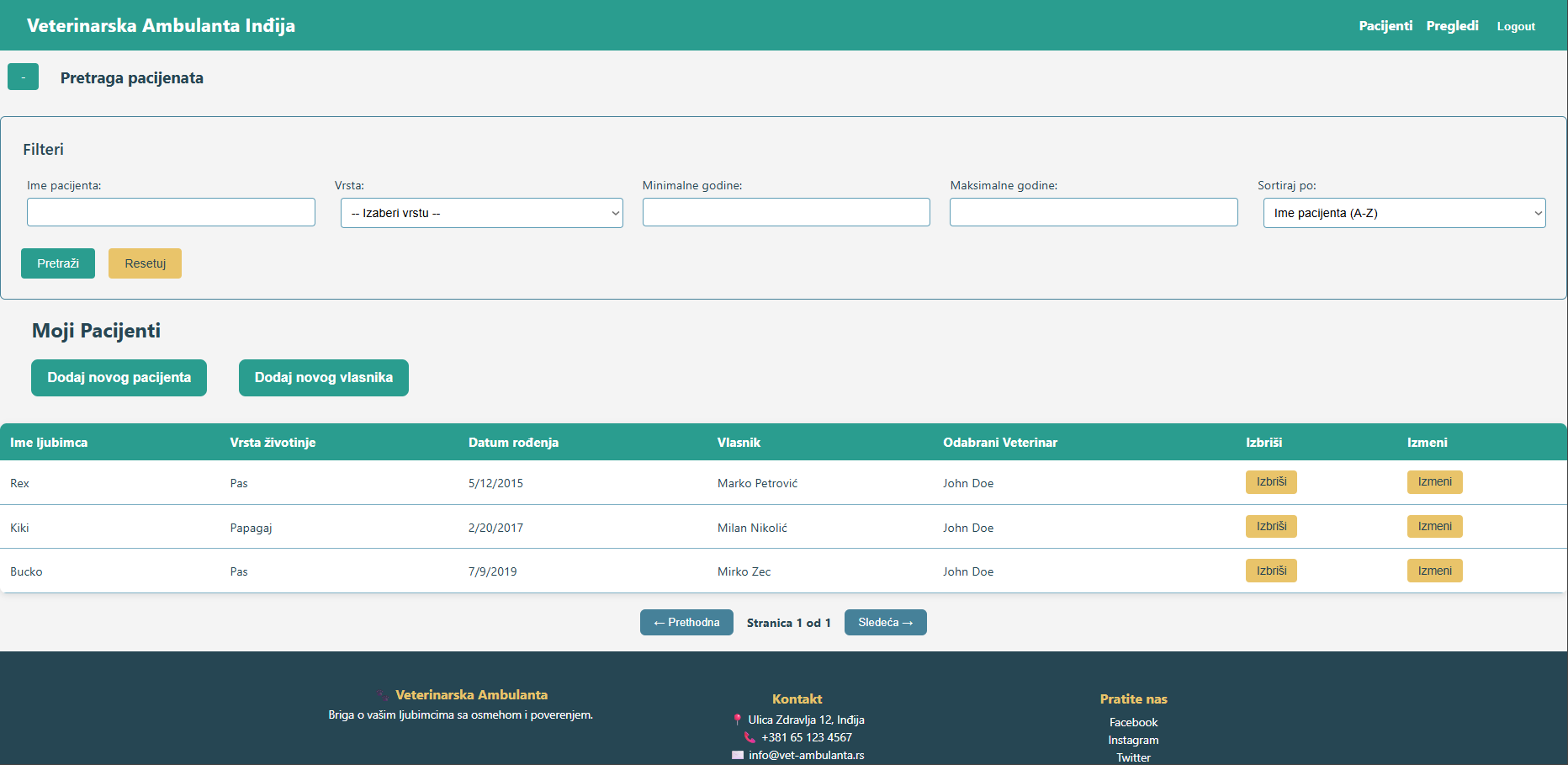This screenshot has width=1568, height=765.
Task: Go to Sledeća page
Action: click(x=885, y=623)
